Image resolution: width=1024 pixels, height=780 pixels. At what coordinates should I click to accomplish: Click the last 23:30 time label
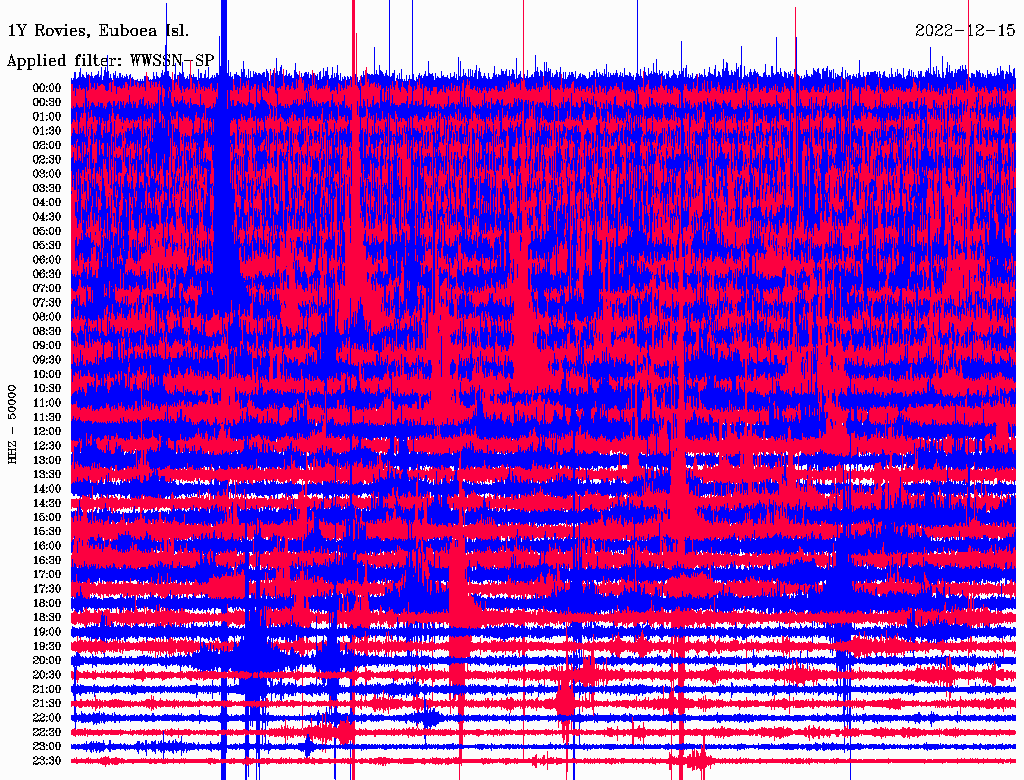click(47, 761)
